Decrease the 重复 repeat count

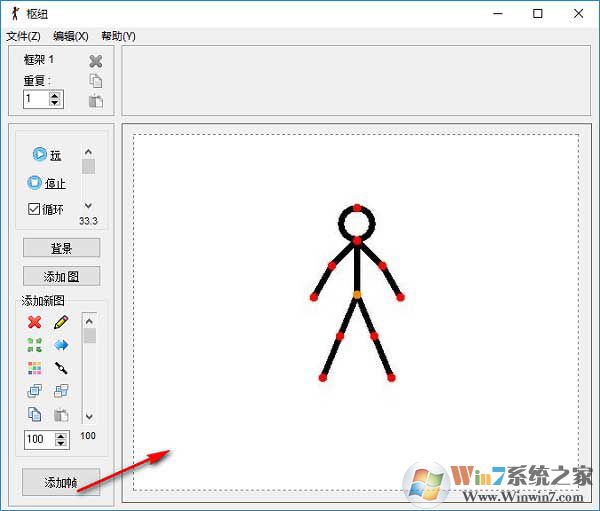[x=55, y=103]
